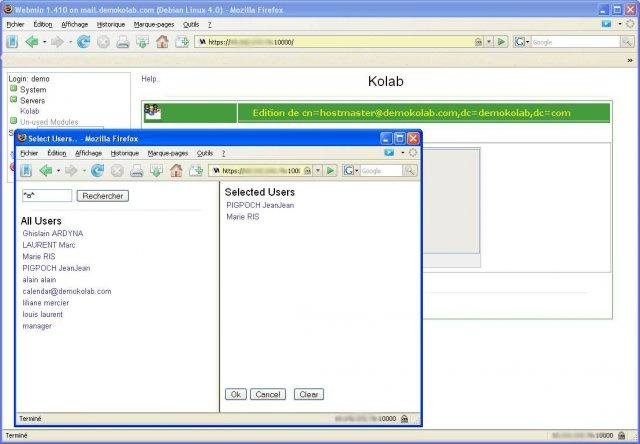Go back in the Select Users window
Image resolution: width=640 pixels, height=444 pixels.
pos(46,171)
